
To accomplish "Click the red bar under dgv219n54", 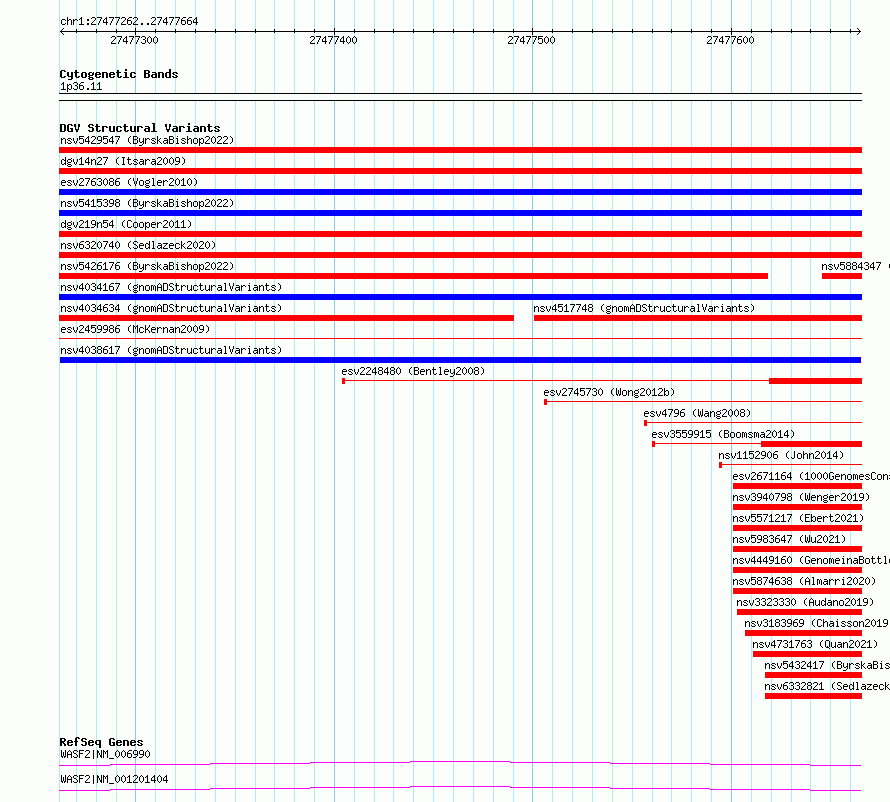I will click(x=460, y=234).
